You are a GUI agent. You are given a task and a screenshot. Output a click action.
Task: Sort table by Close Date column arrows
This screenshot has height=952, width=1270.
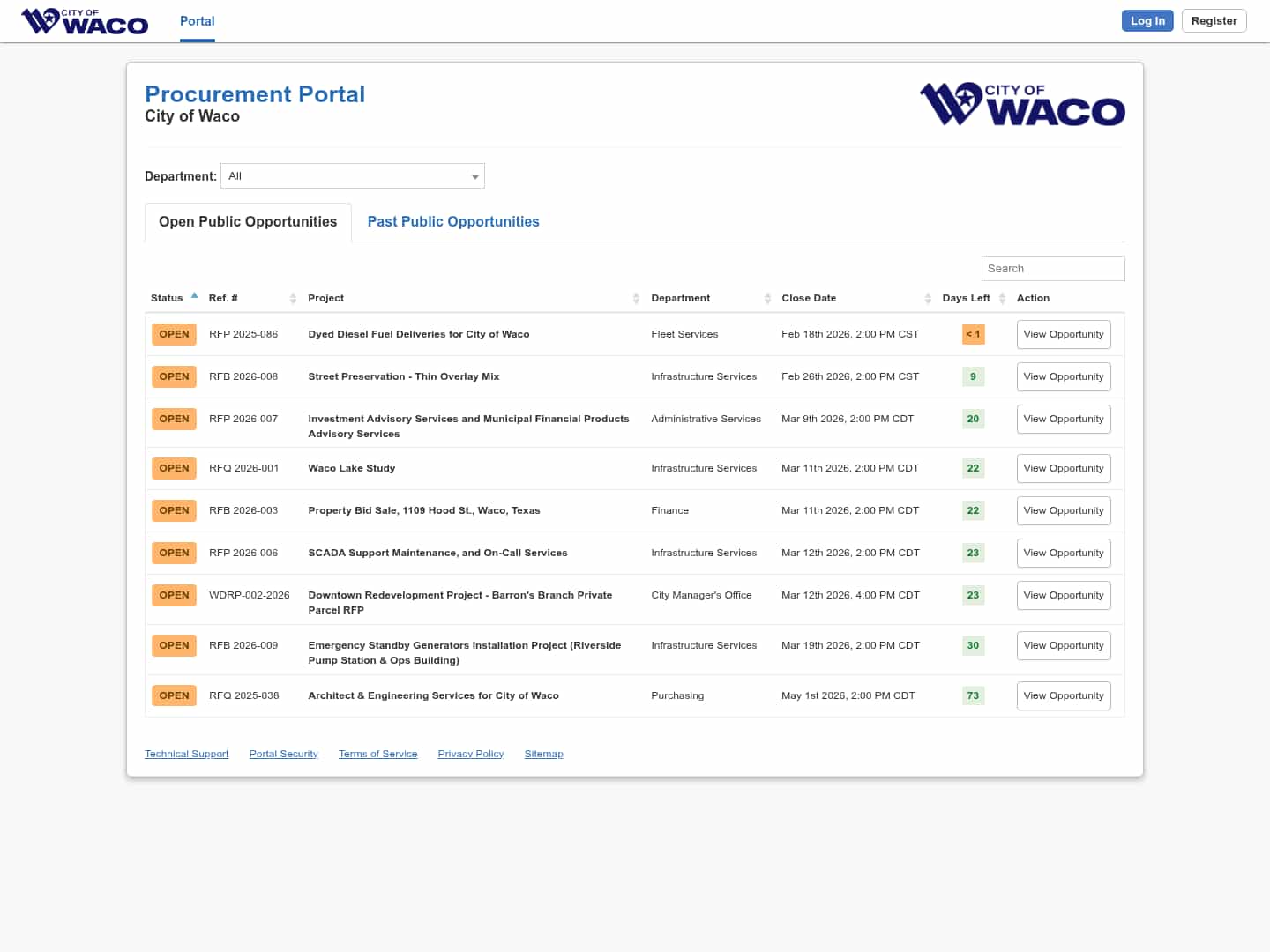pos(928,299)
